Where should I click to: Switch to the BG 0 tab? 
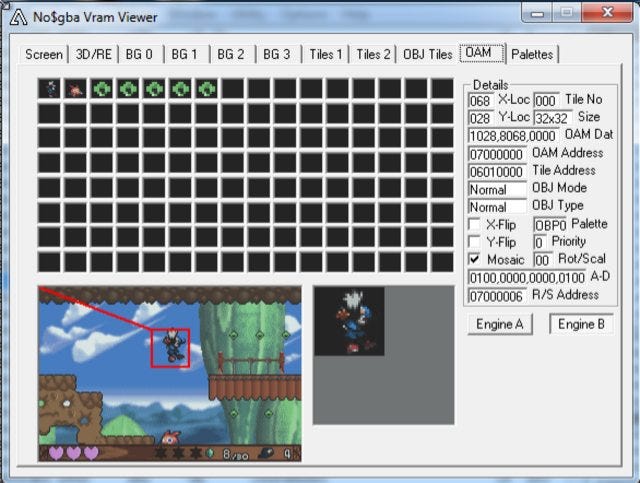[x=139, y=54]
